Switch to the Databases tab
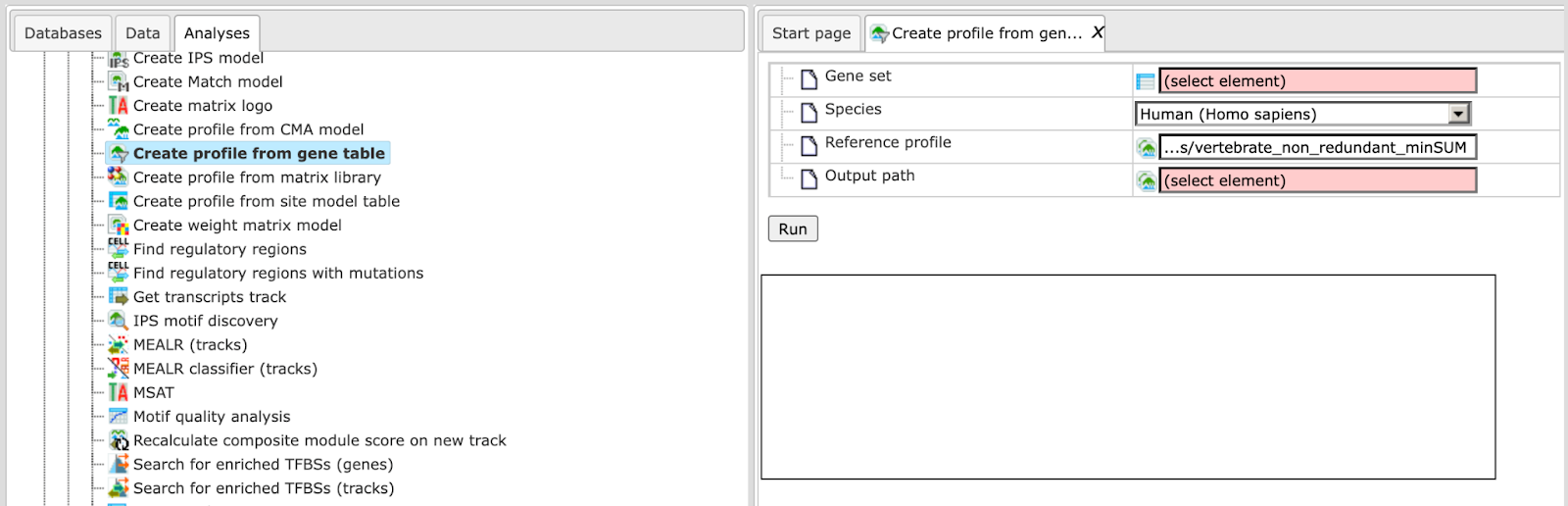Image resolution: width=1568 pixels, height=506 pixels. [63, 33]
